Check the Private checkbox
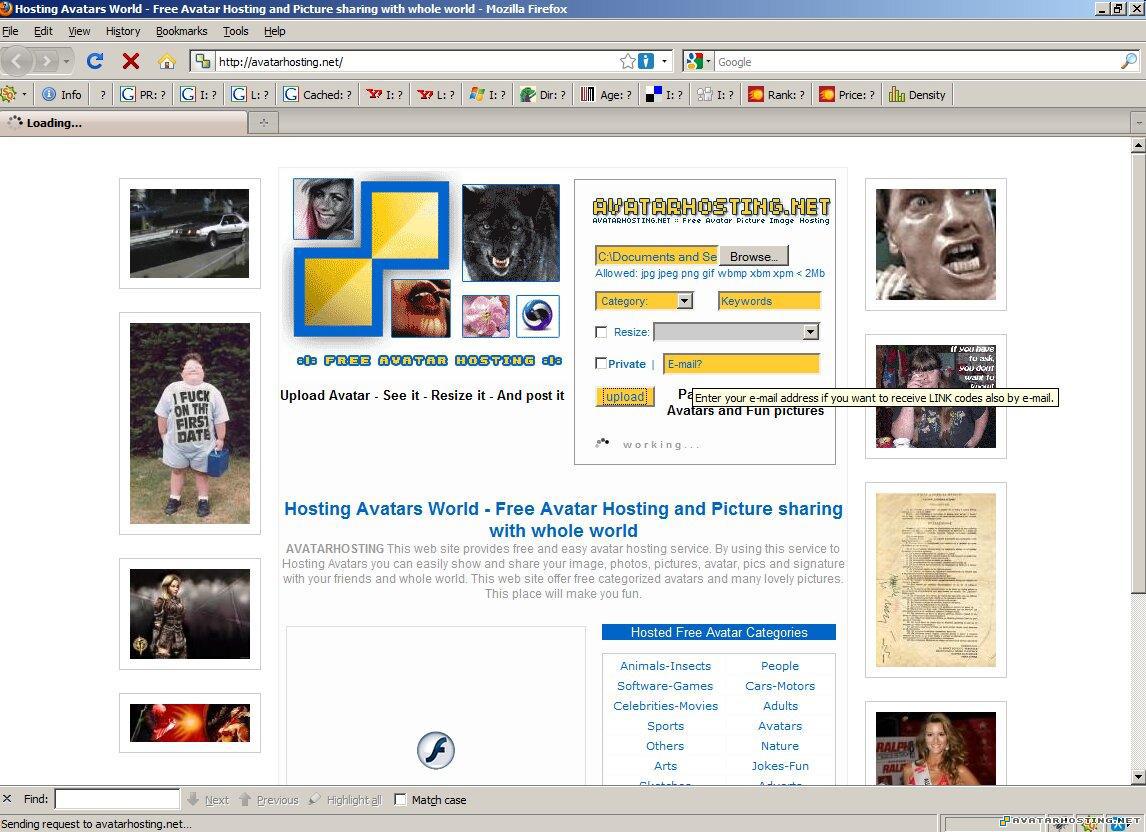1146x832 pixels. (601, 364)
